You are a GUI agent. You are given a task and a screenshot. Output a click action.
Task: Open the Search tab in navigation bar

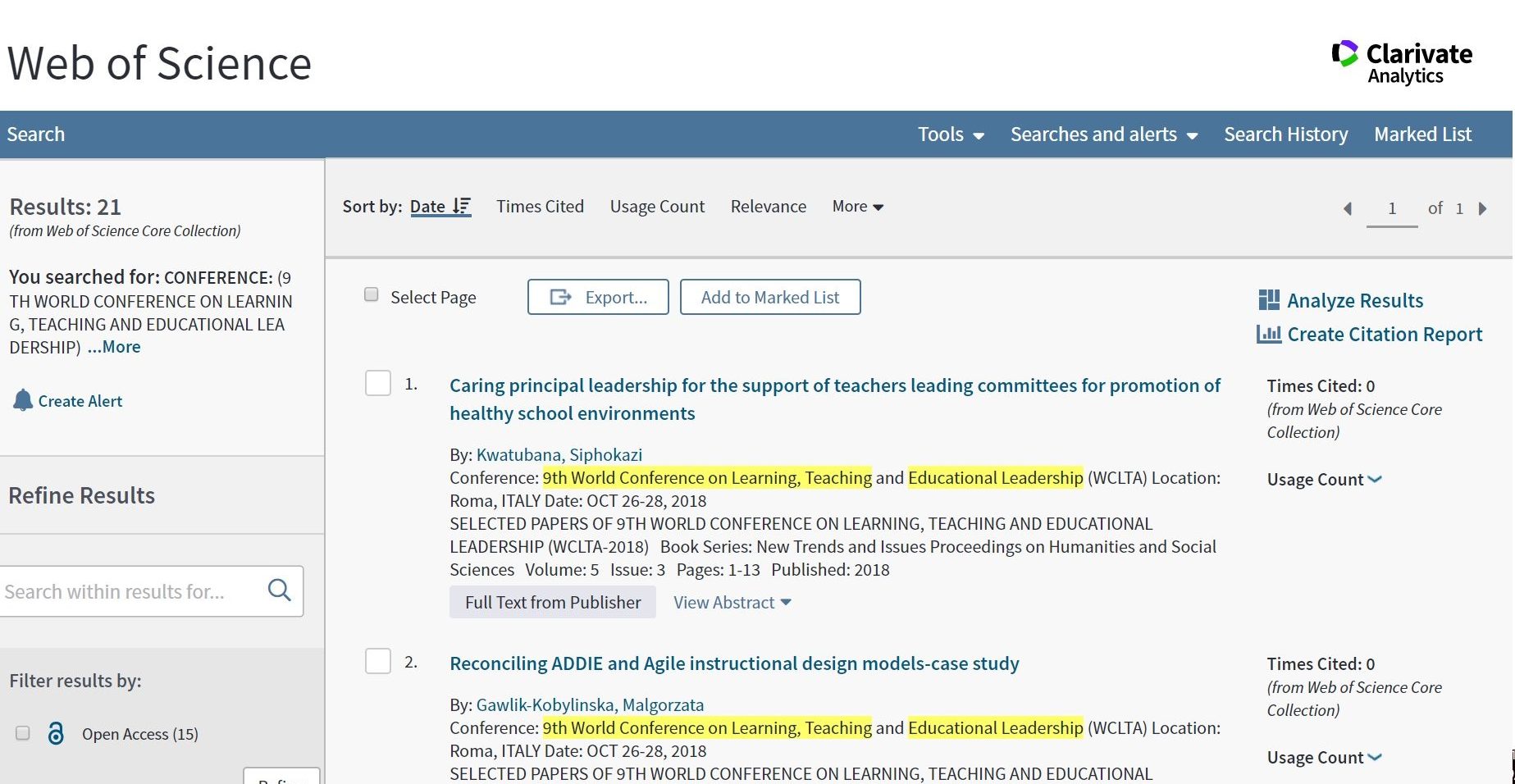pos(35,134)
